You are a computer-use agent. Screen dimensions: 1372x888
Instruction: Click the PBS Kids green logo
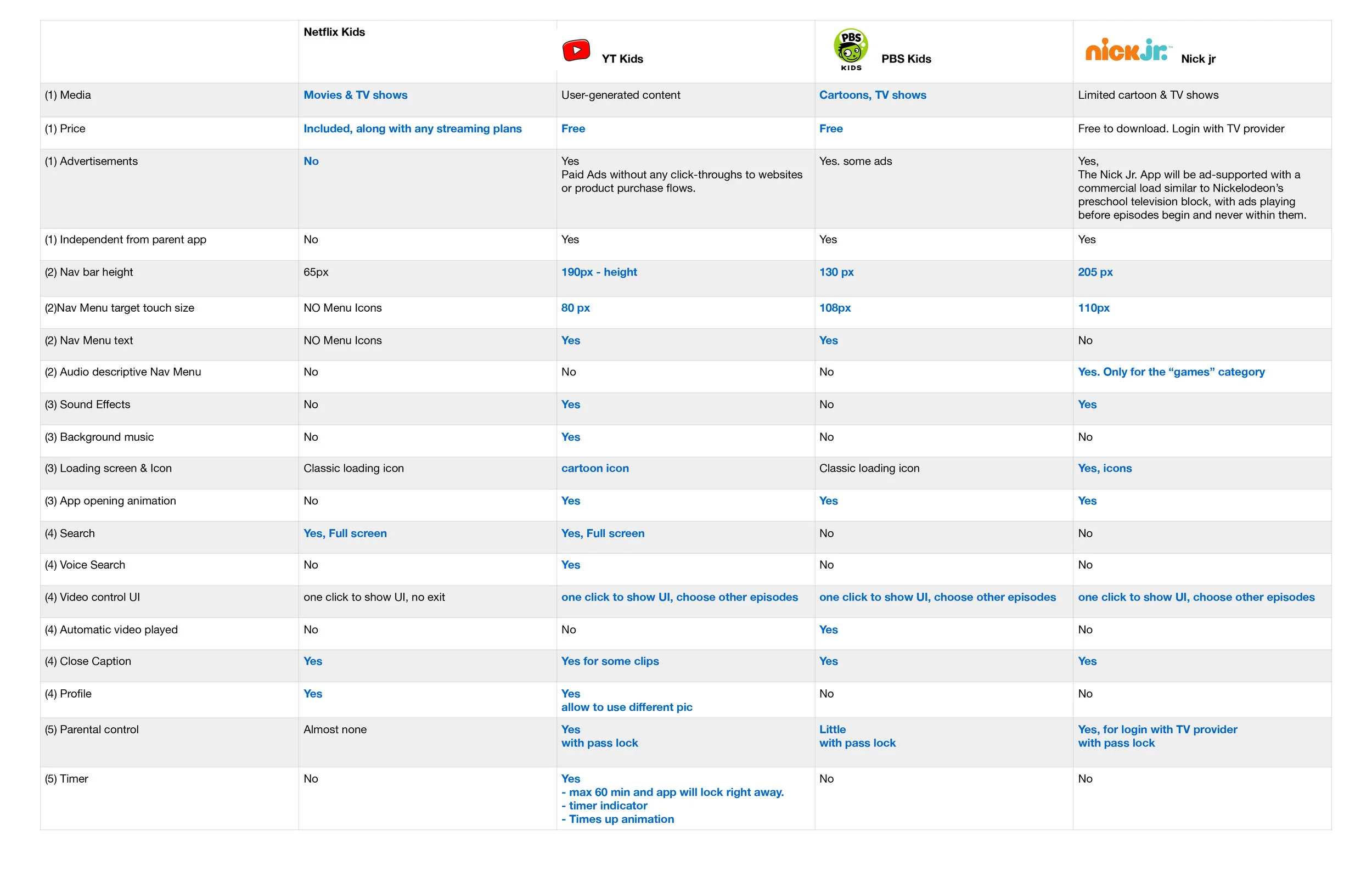851,49
